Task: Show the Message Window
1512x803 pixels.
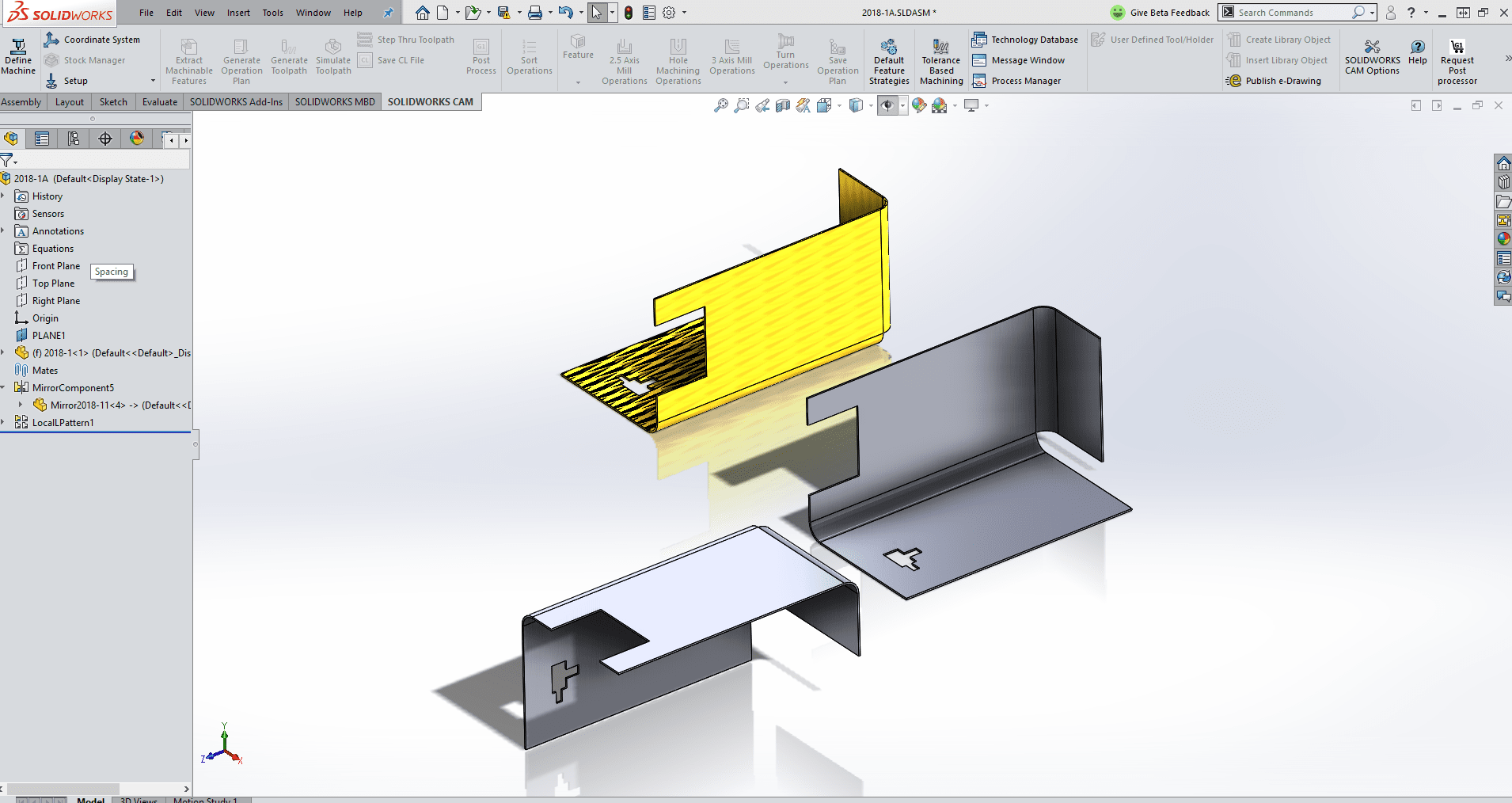Action: 1019,60
